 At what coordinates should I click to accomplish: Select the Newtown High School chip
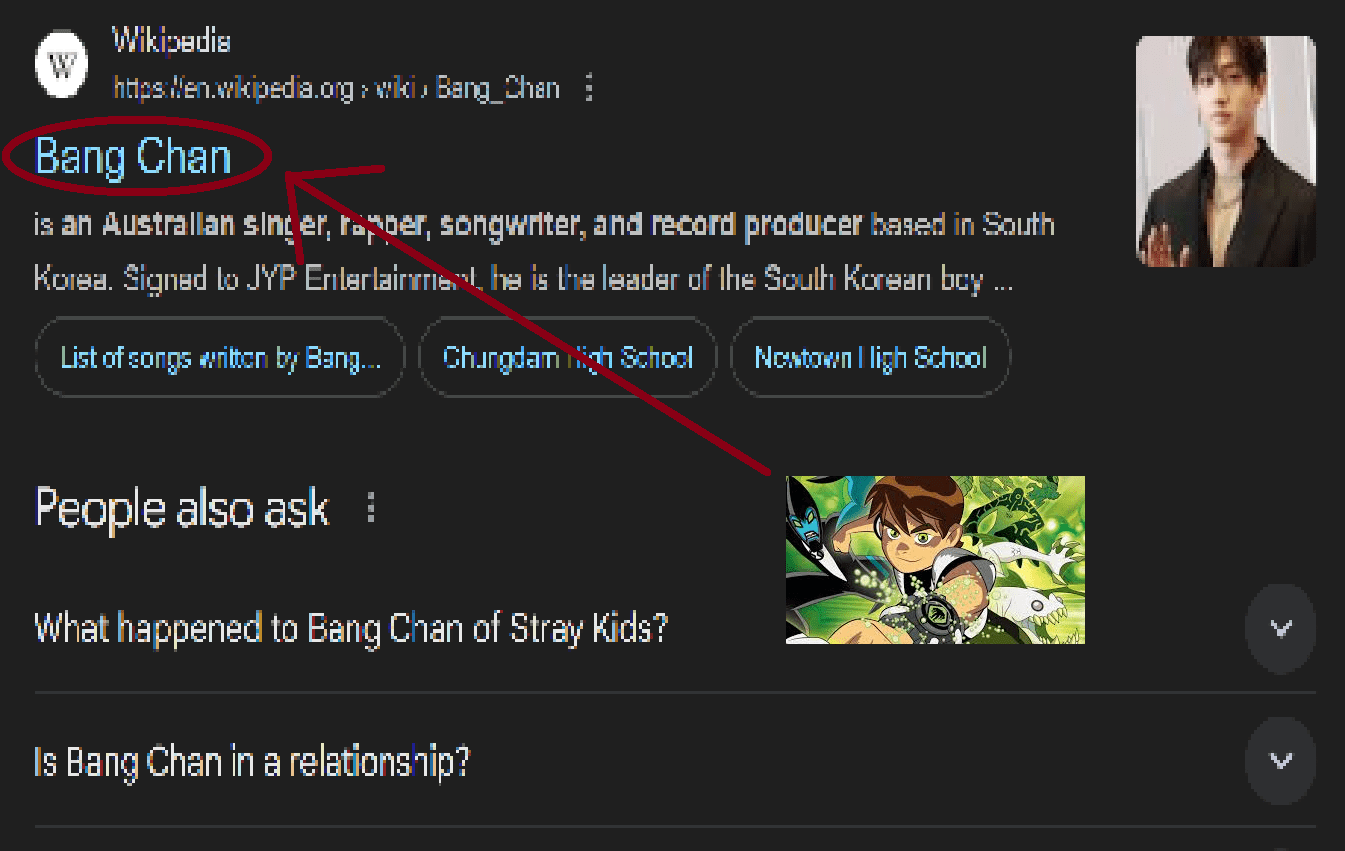pyautogui.click(x=870, y=357)
